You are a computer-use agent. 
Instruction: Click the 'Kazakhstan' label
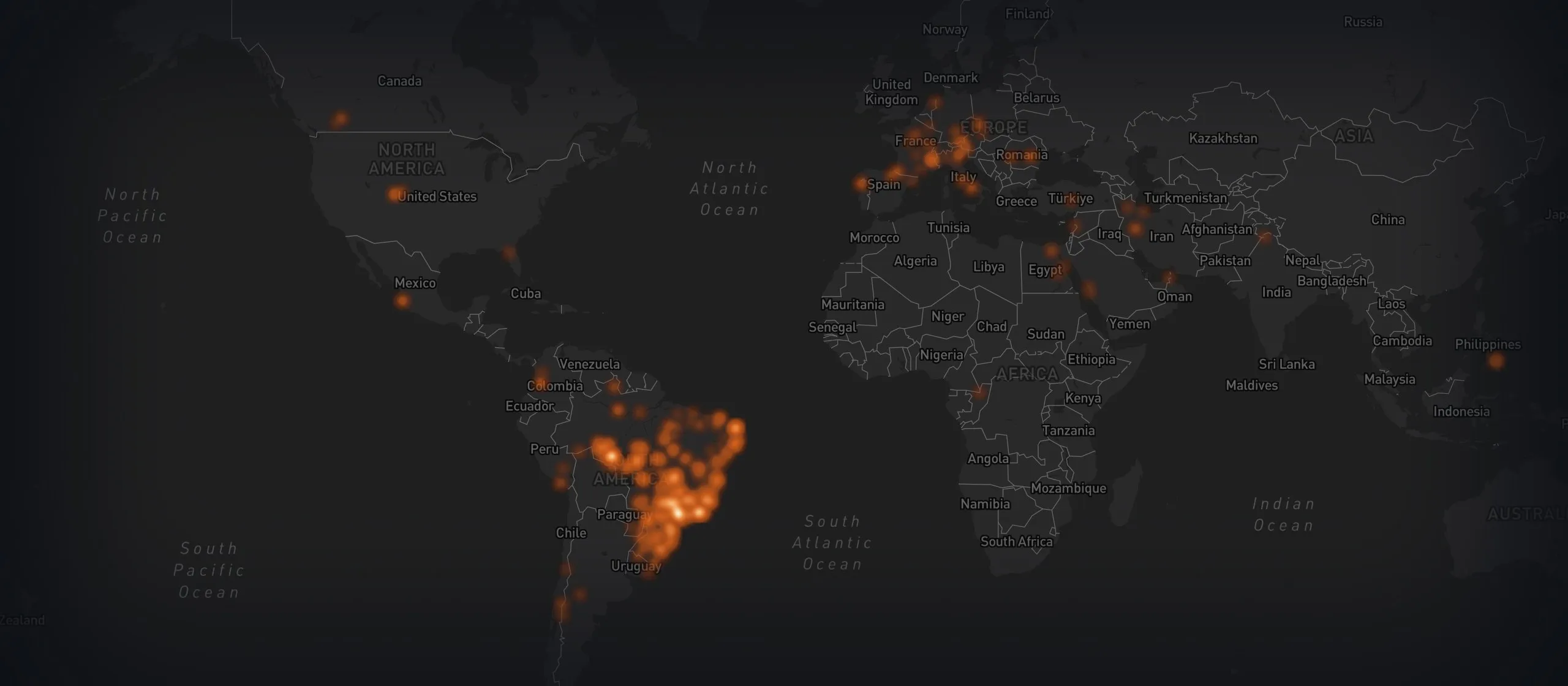[1223, 138]
